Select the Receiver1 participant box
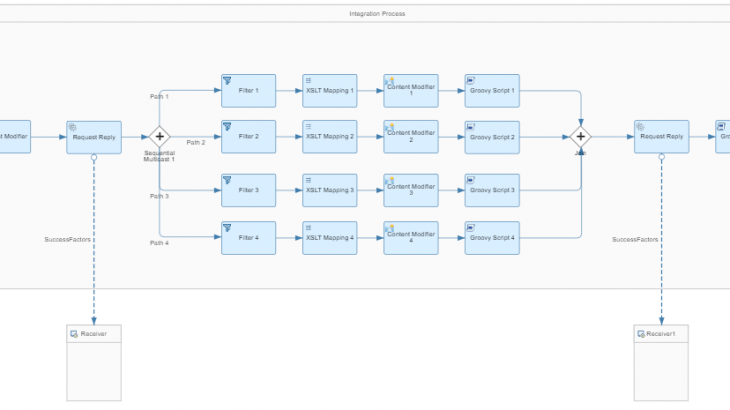730x410 pixels. pyautogui.click(x=661, y=363)
